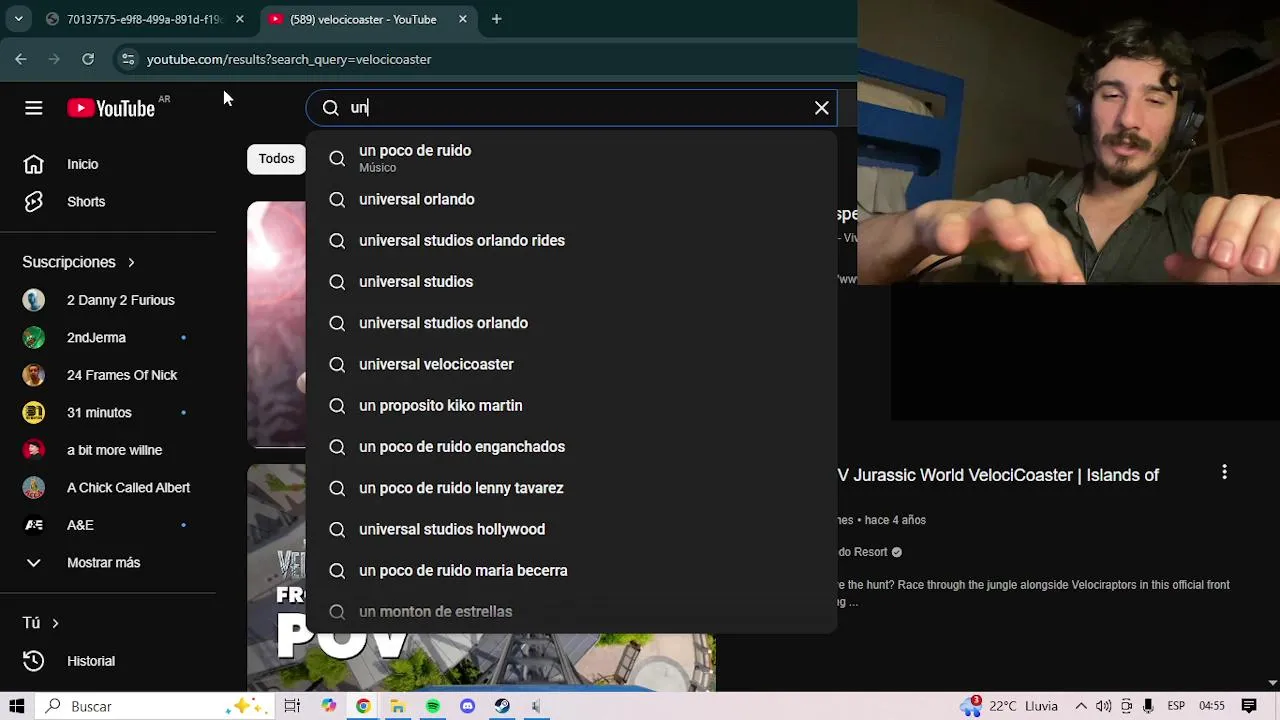This screenshot has width=1280, height=720.
Task: Close the velocicoaster YouTube tab
Action: pyautogui.click(x=462, y=19)
